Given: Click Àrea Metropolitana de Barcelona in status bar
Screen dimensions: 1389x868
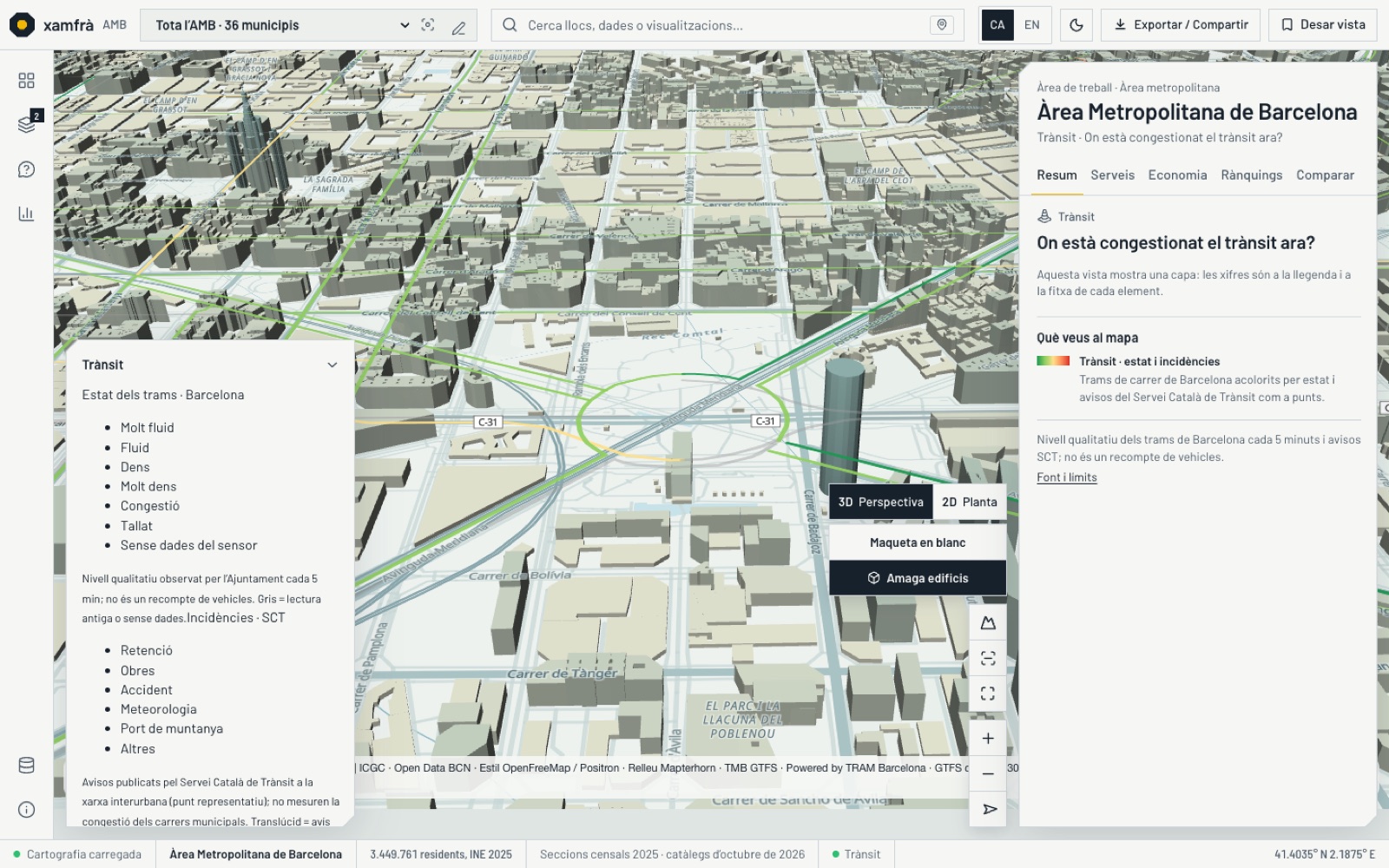Looking at the screenshot, I should (x=255, y=854).
